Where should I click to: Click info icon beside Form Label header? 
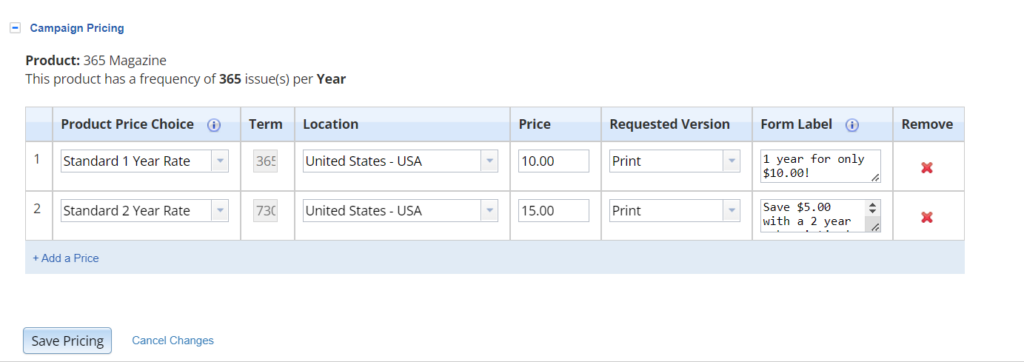(852, 125)
